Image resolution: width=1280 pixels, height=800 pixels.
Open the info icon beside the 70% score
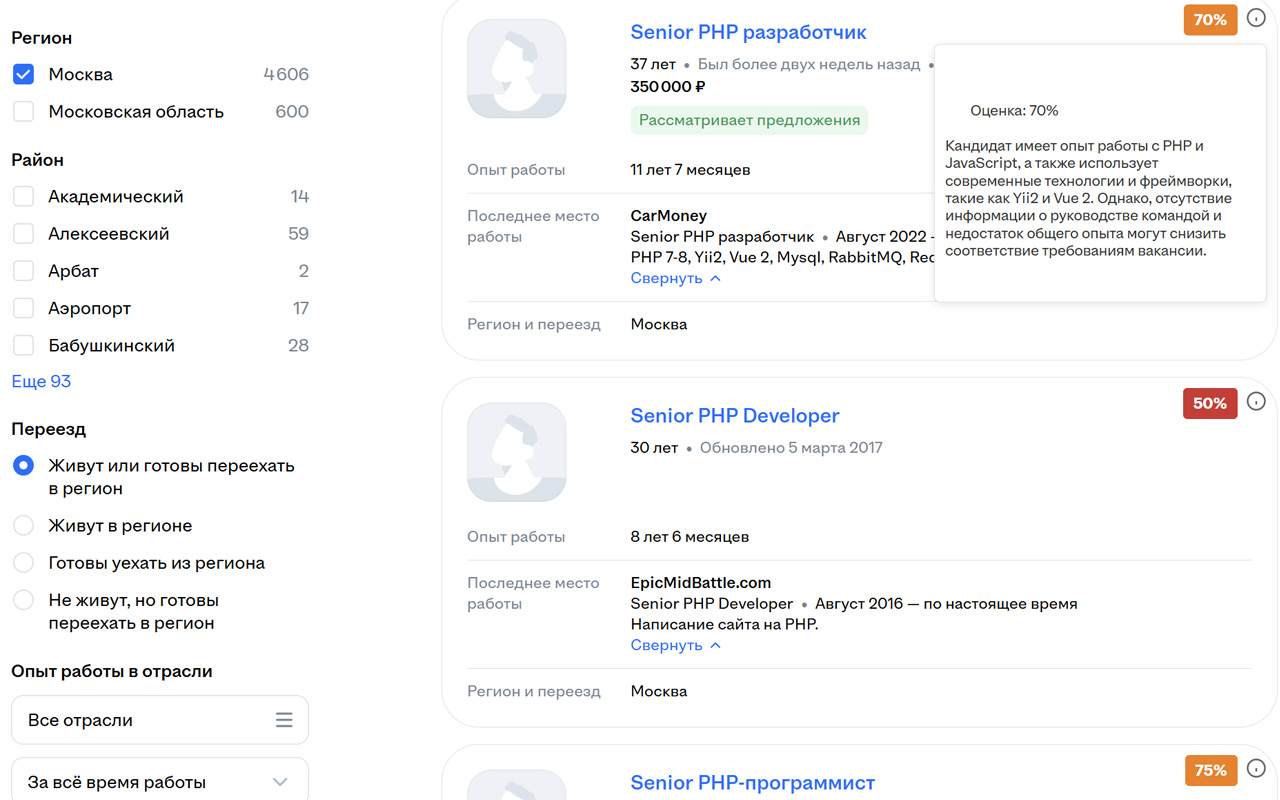click(1256, 19)
